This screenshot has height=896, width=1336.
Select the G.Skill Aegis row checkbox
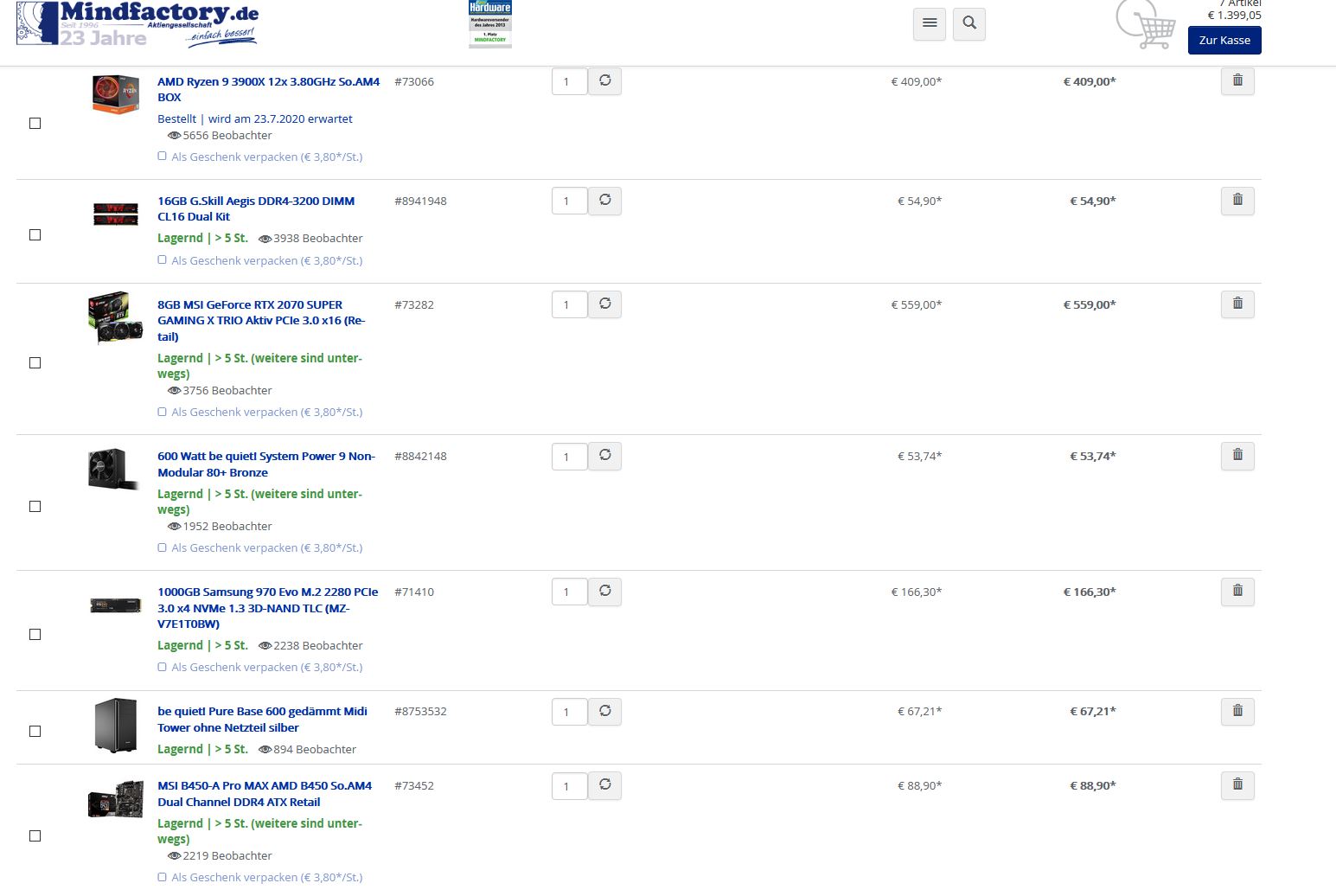35,235
